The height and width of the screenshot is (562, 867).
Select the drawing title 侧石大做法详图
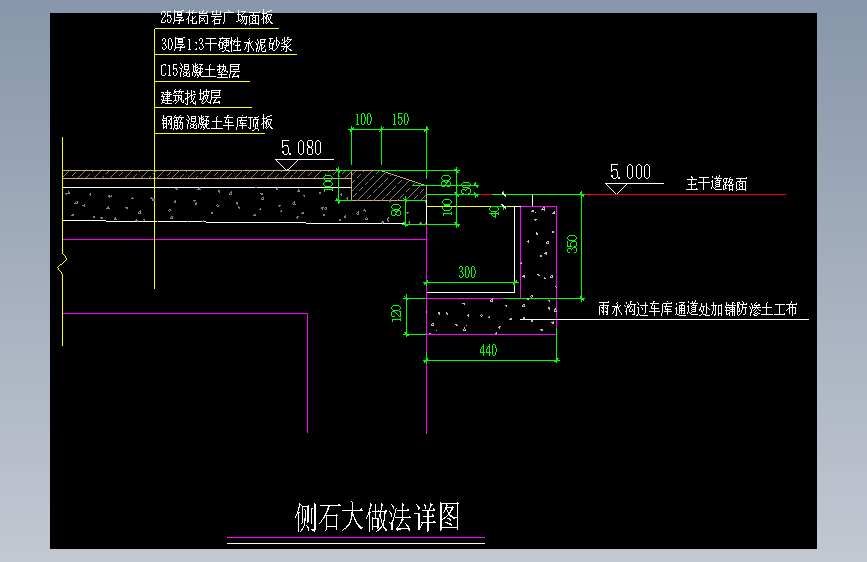click(377, 517)
